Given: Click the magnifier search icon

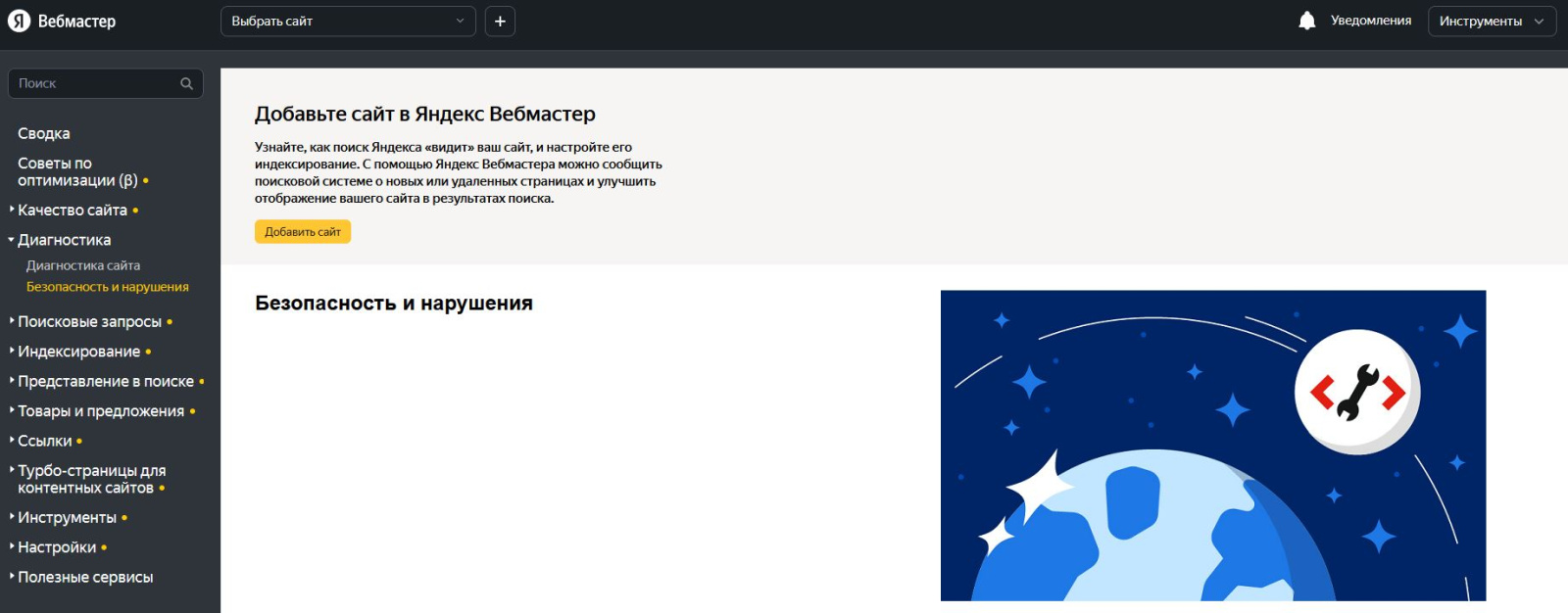Looking at the screenshot, I should coord(186,83).
